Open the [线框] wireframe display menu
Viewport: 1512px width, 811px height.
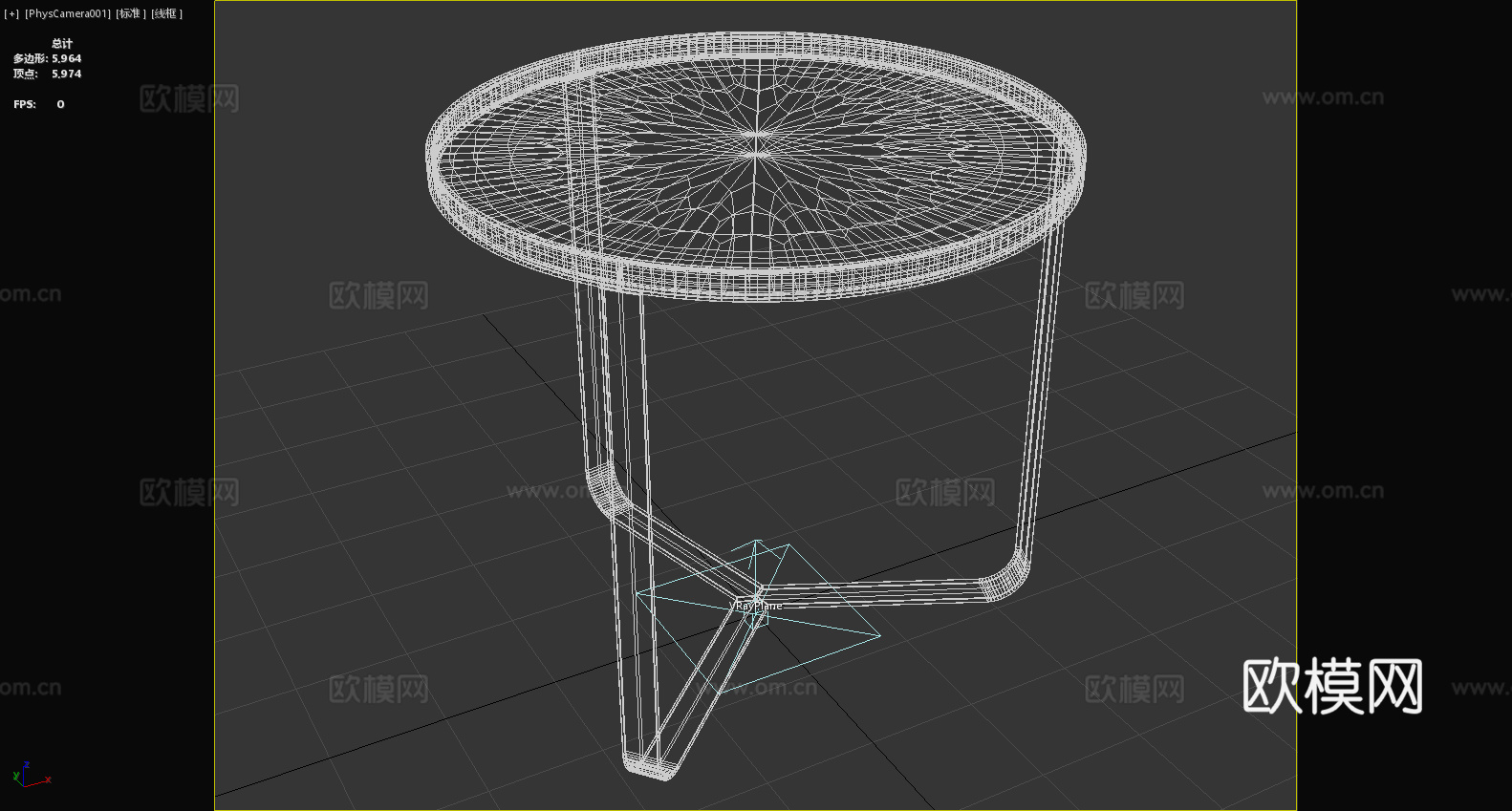tap(167, 13)
